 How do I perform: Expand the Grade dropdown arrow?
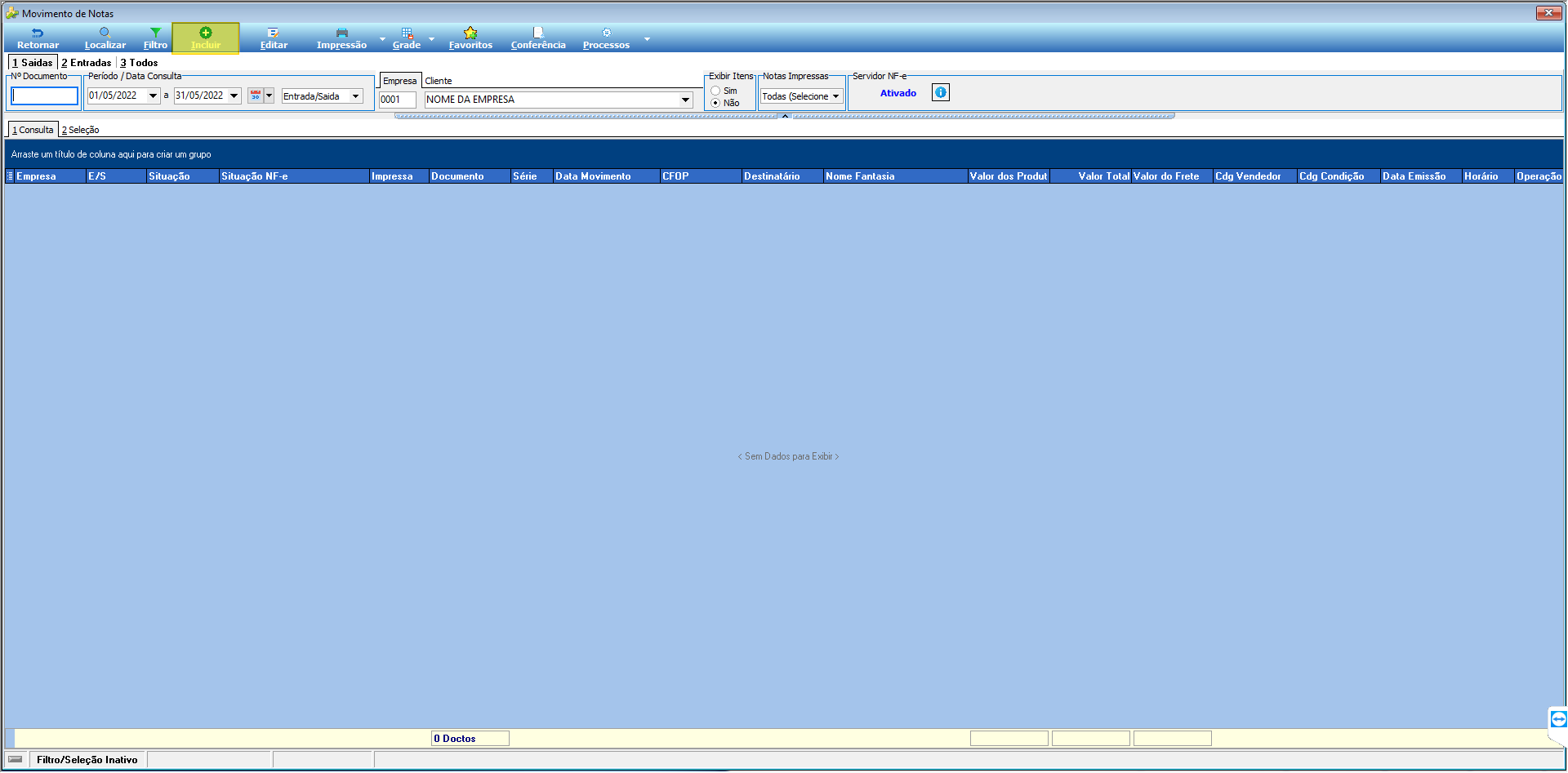pos(431,38)
